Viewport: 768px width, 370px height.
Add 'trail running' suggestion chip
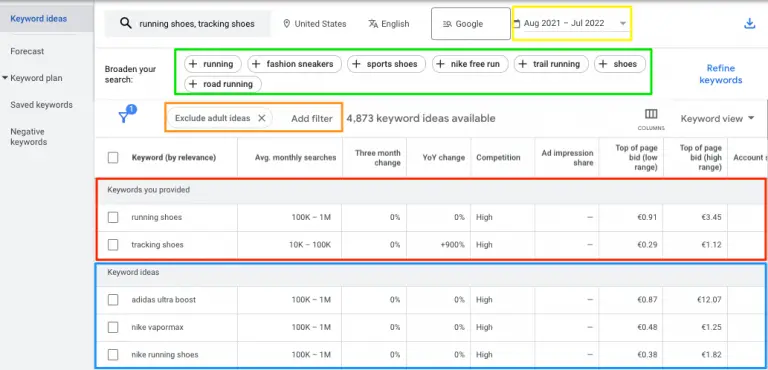[x=551, y=64]
